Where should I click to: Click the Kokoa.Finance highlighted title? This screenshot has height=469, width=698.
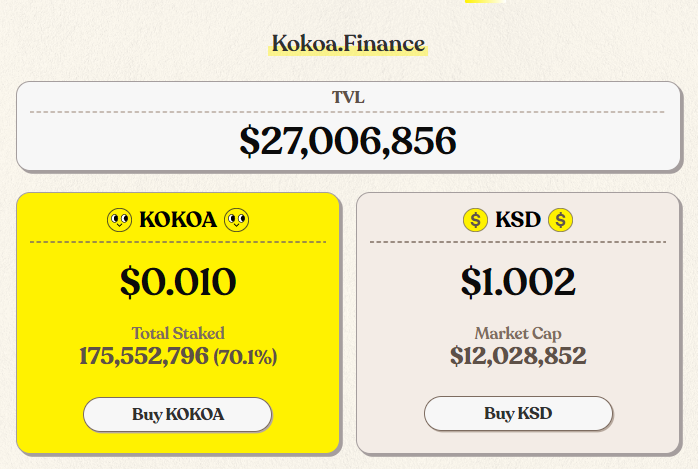[348, 44]
